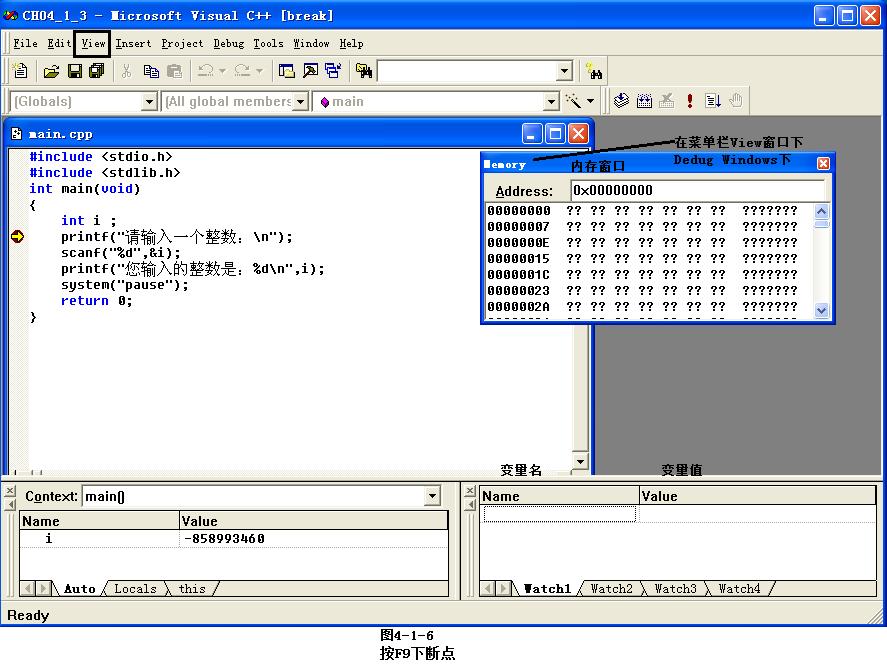The height and width of the screenshot is (666, 887).
Task: Click the Save All multiple-disk icon
Action: 97,71
